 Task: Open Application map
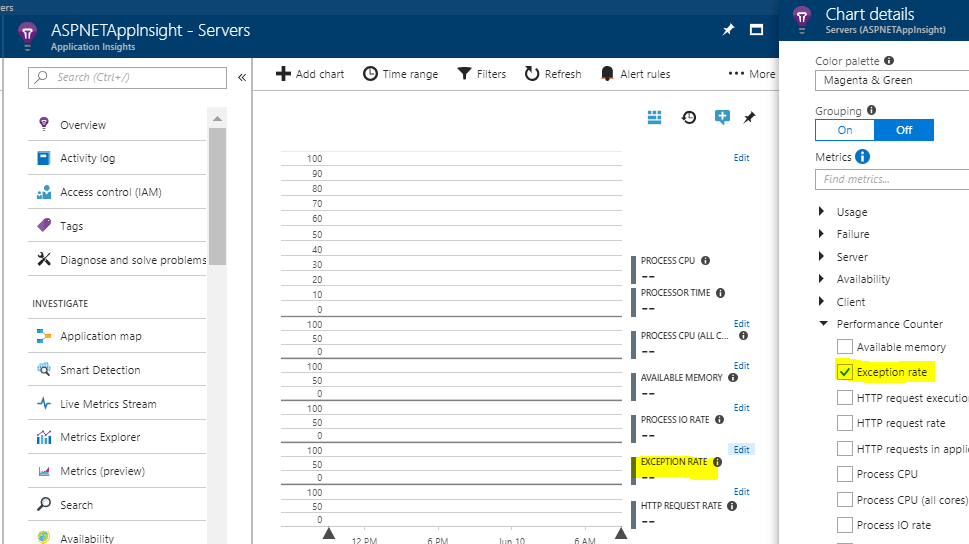(x=117, y=336)
